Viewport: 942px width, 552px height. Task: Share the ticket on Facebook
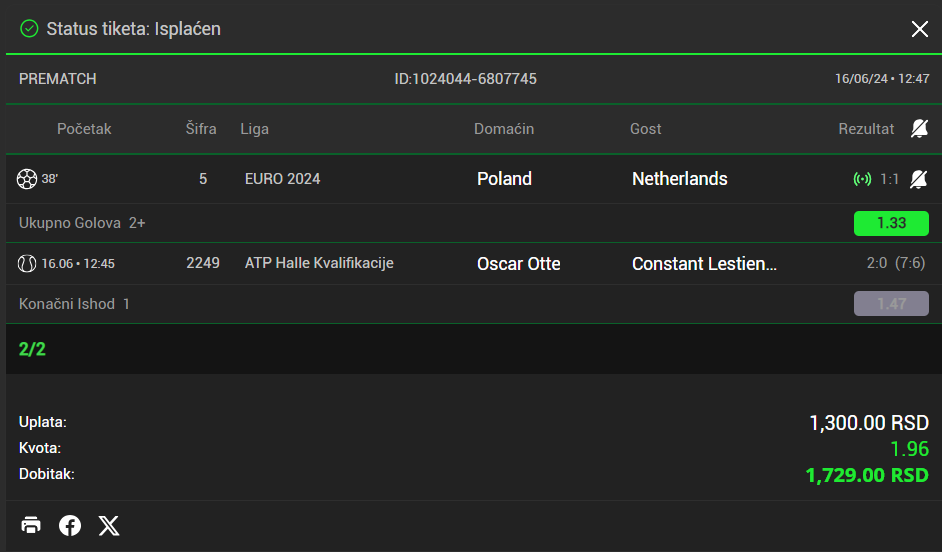(x=70, y=525)
